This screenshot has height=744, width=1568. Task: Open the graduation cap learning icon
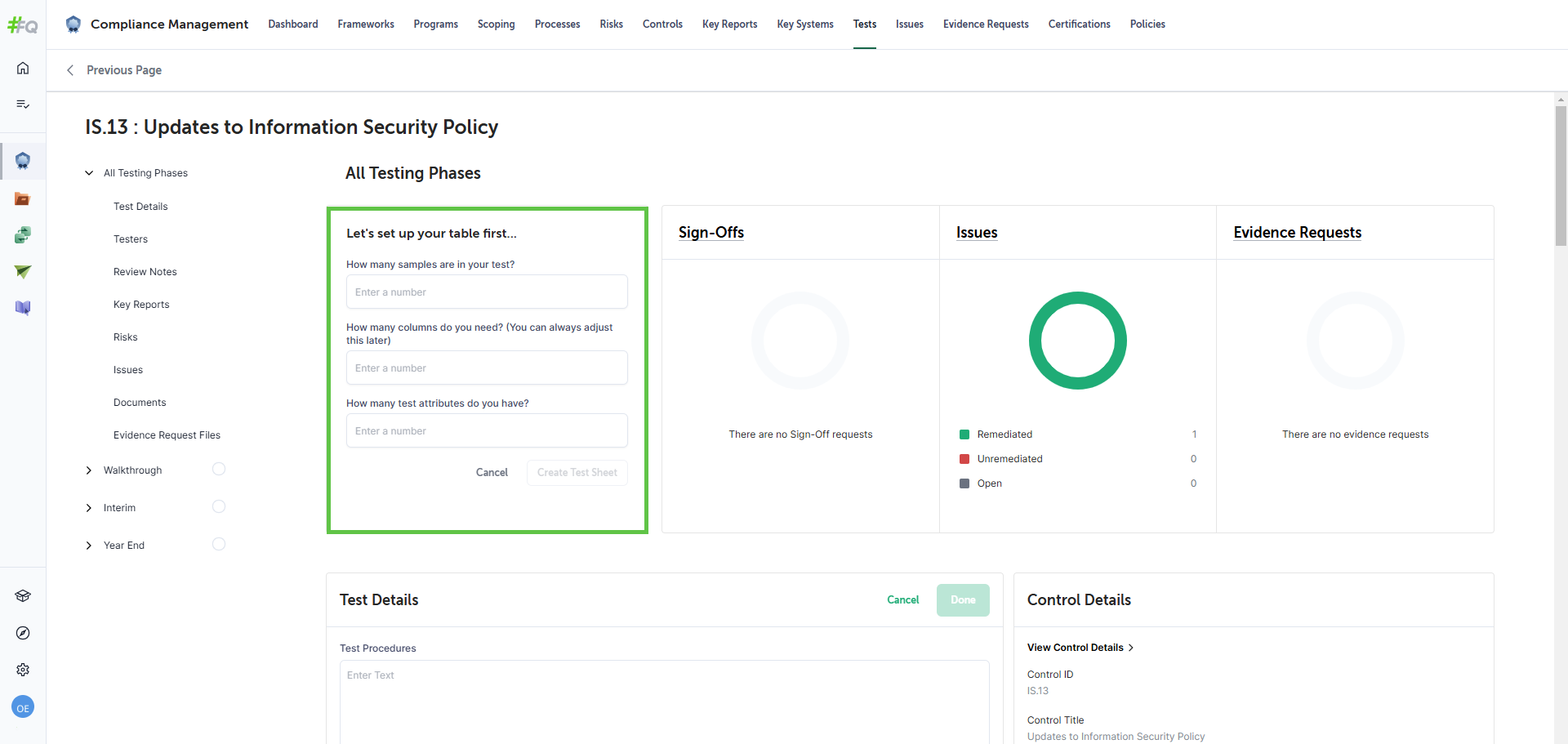point(23,595)
